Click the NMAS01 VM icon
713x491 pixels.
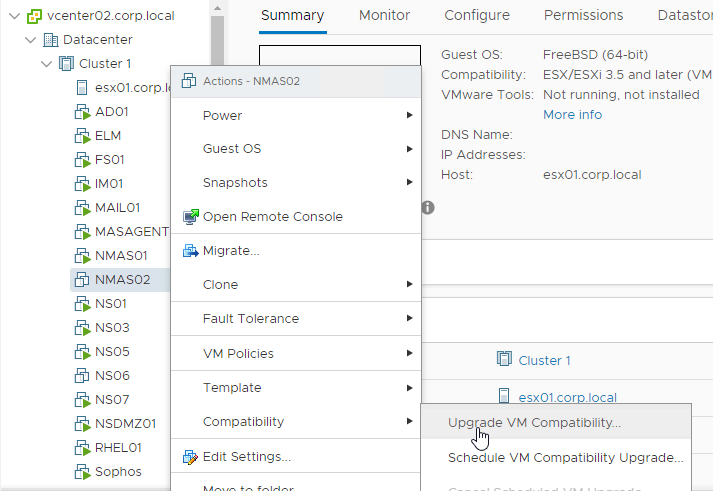click(82, 256)
